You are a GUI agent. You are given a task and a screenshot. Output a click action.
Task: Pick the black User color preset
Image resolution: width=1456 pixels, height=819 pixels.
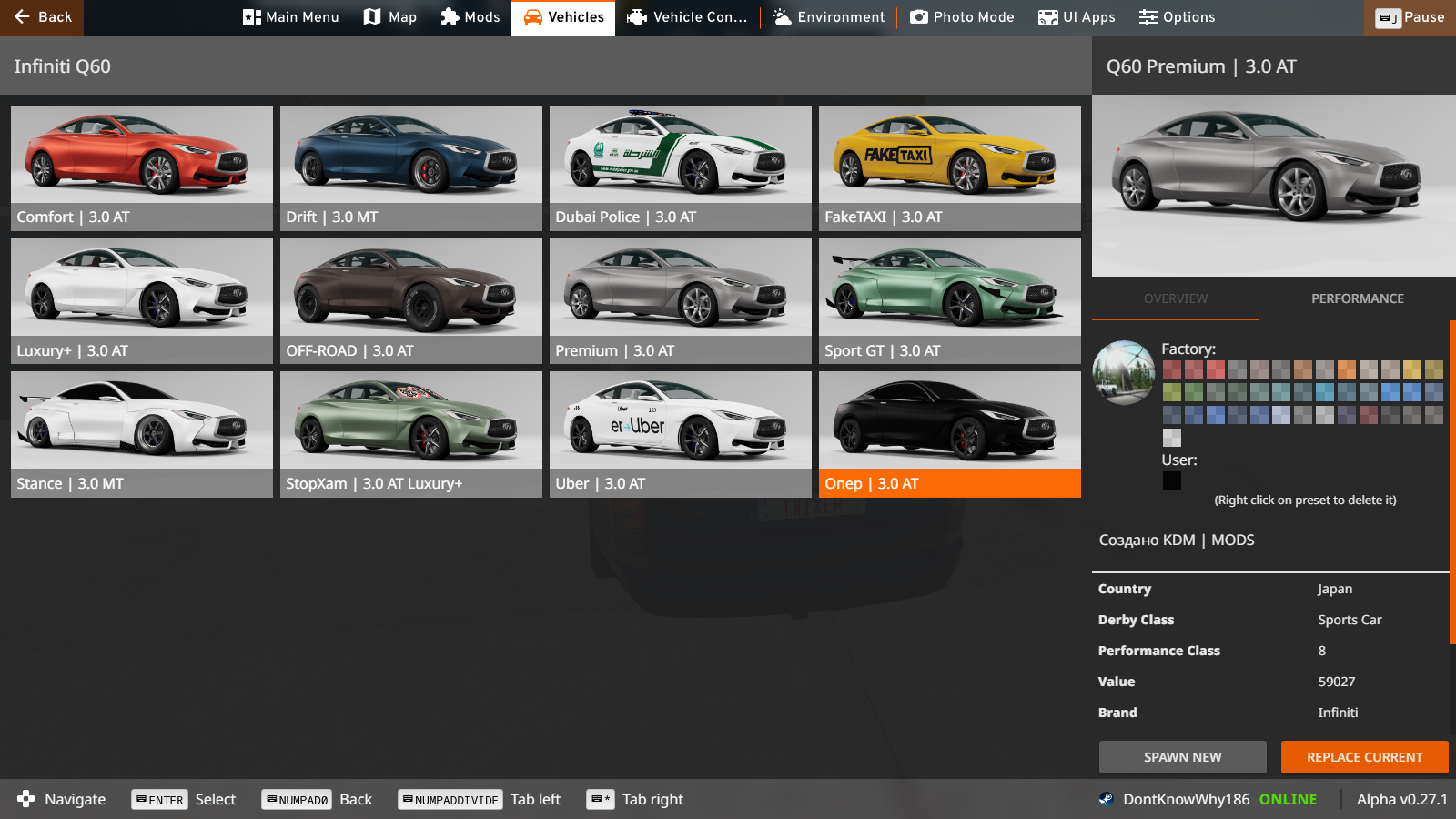(x=1172, y=480)
